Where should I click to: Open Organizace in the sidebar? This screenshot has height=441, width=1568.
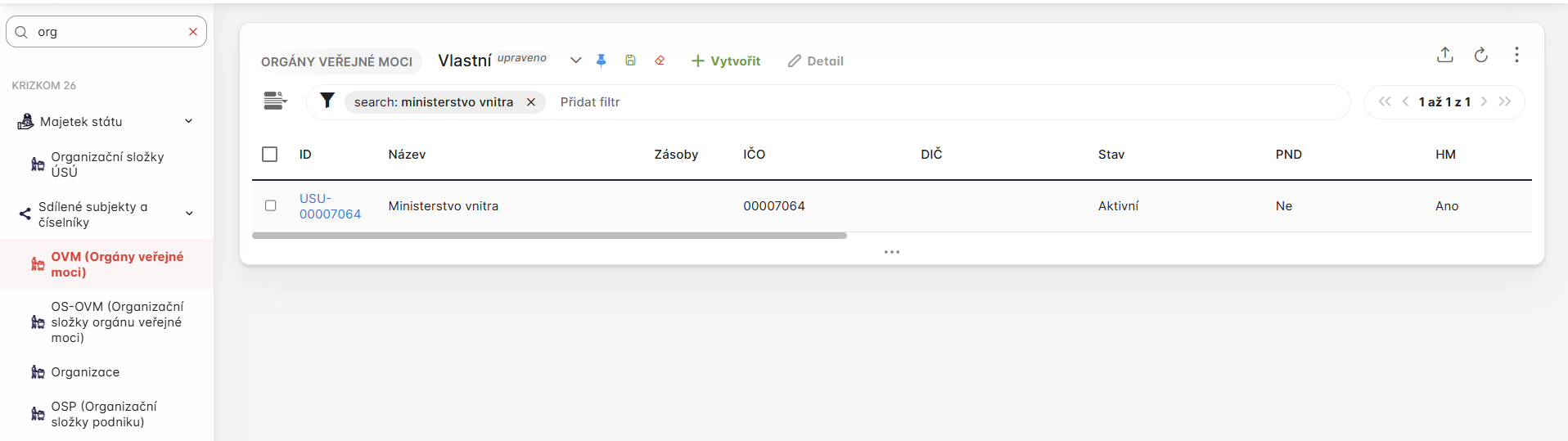(85, 372)
